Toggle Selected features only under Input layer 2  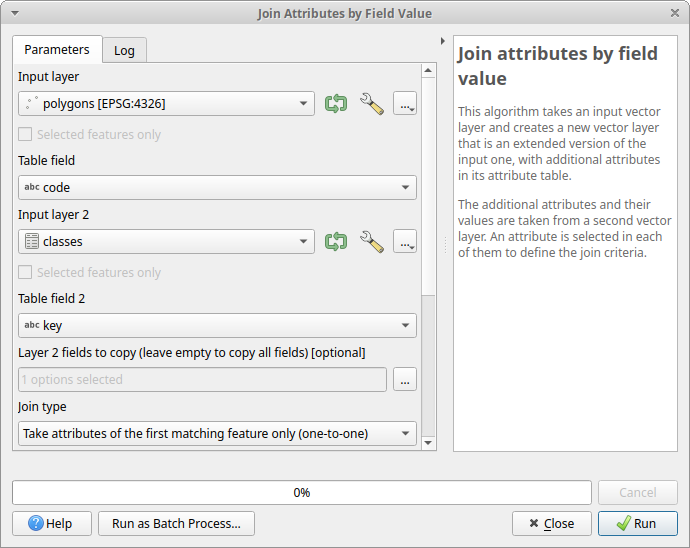tap(26, 272)
